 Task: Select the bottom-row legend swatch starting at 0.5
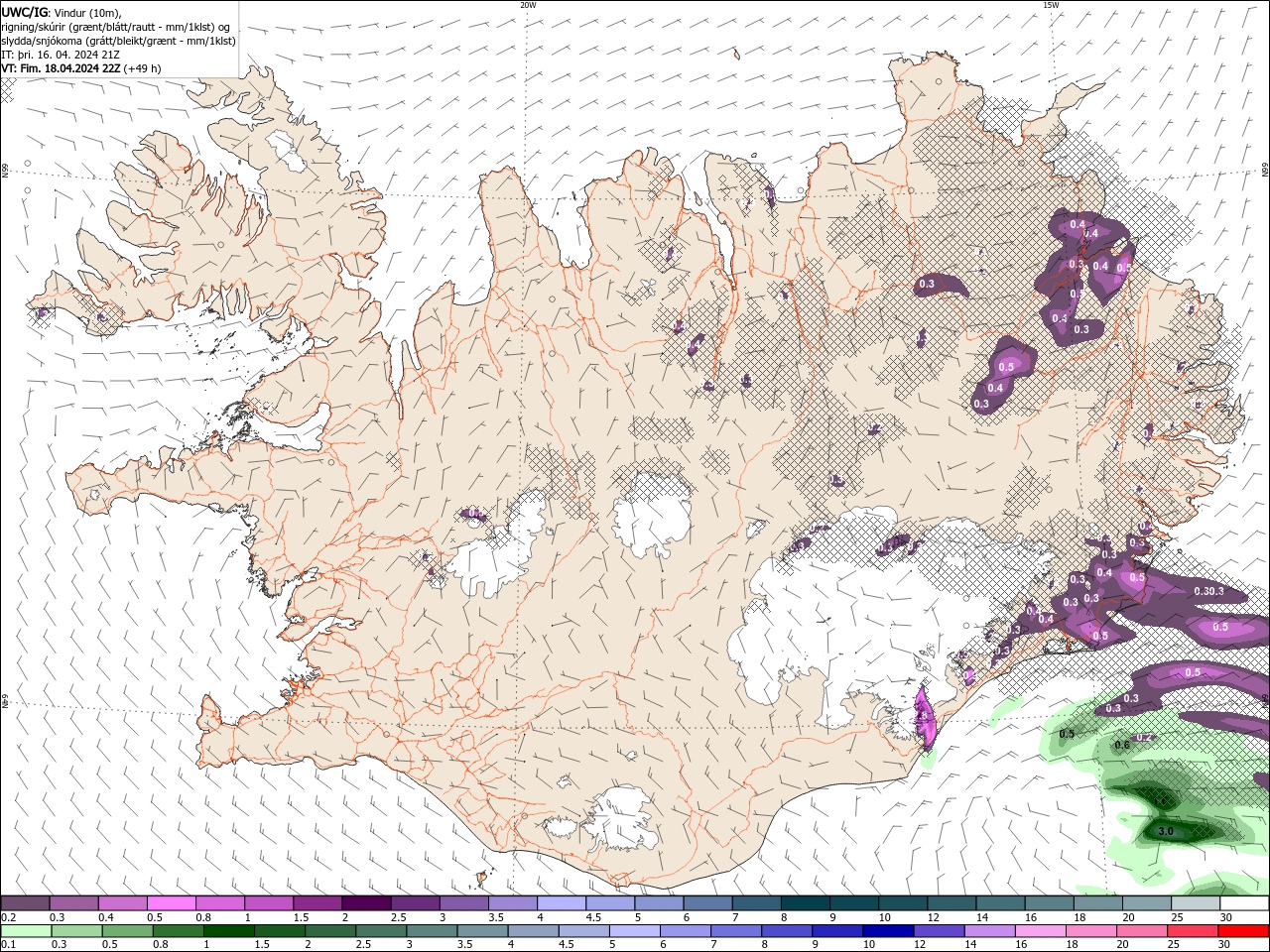pos(127,931)
